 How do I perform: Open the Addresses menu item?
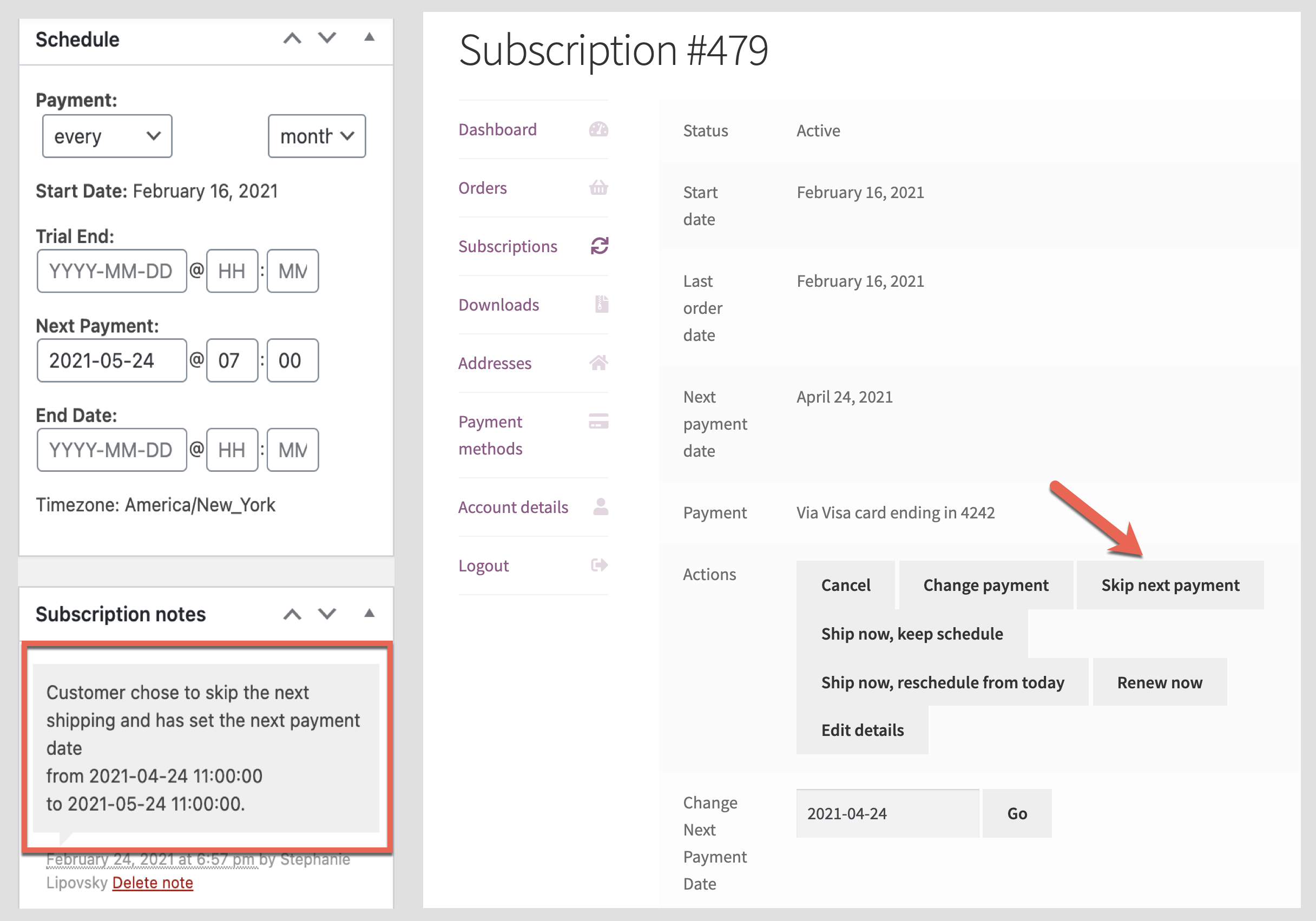(495, 363)
